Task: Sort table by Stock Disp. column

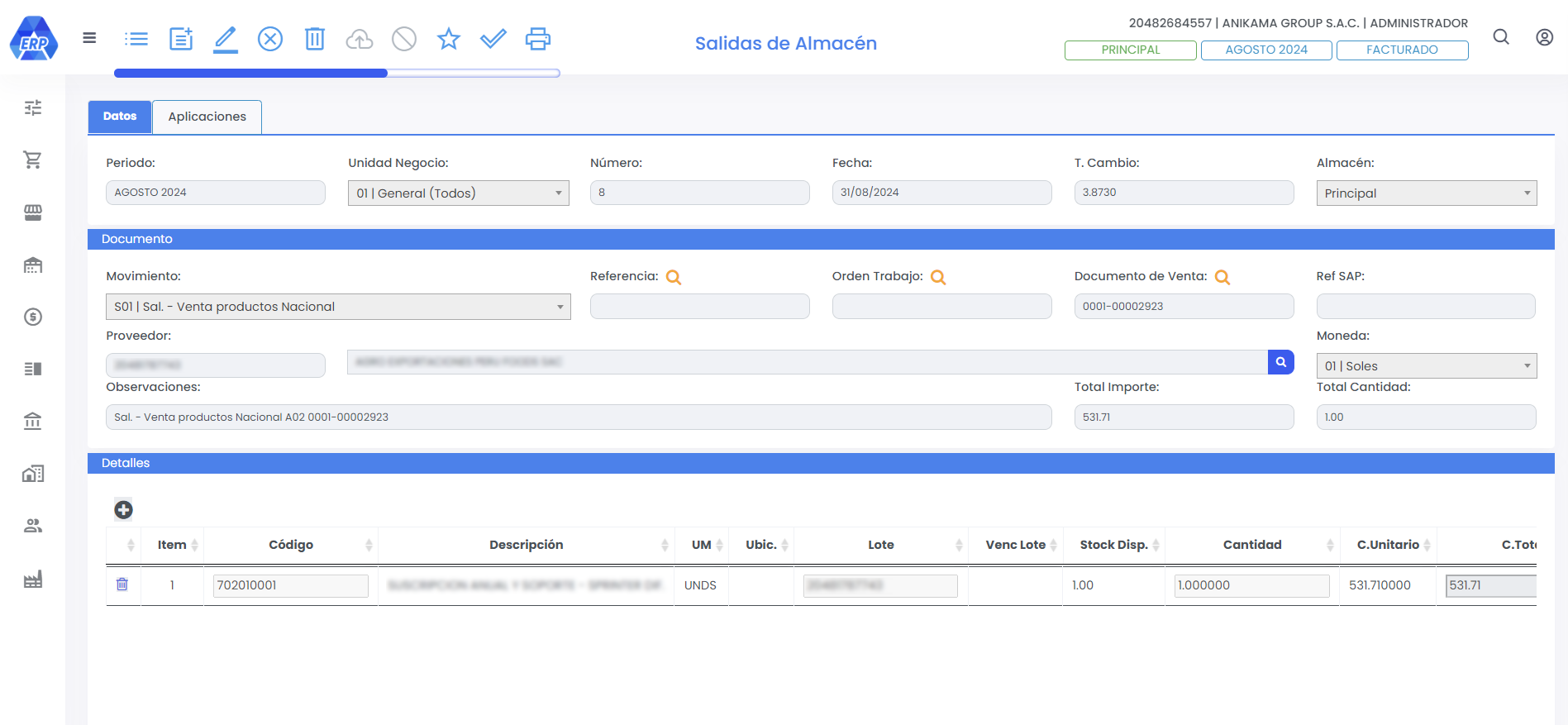Action: 1113,545
